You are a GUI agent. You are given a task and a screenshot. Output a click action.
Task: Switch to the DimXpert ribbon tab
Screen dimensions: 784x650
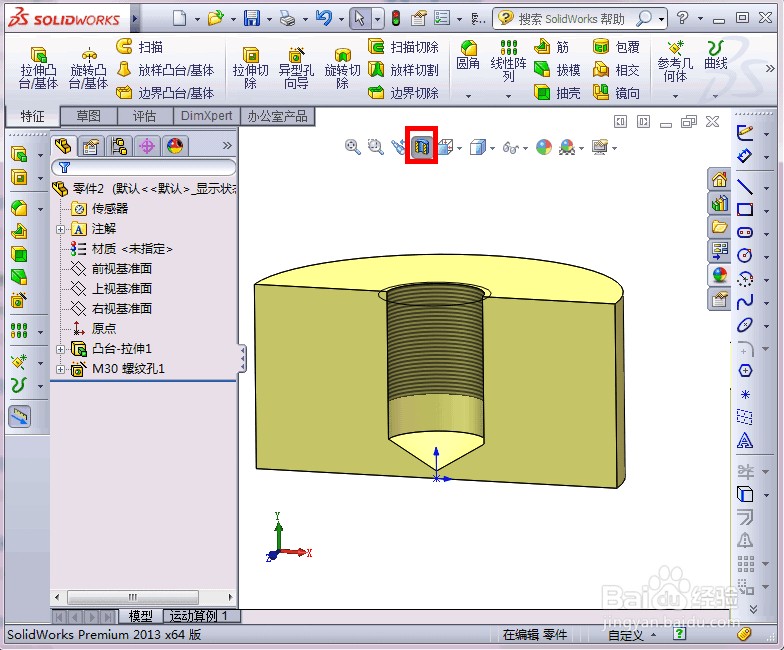[x=206, y=116]
